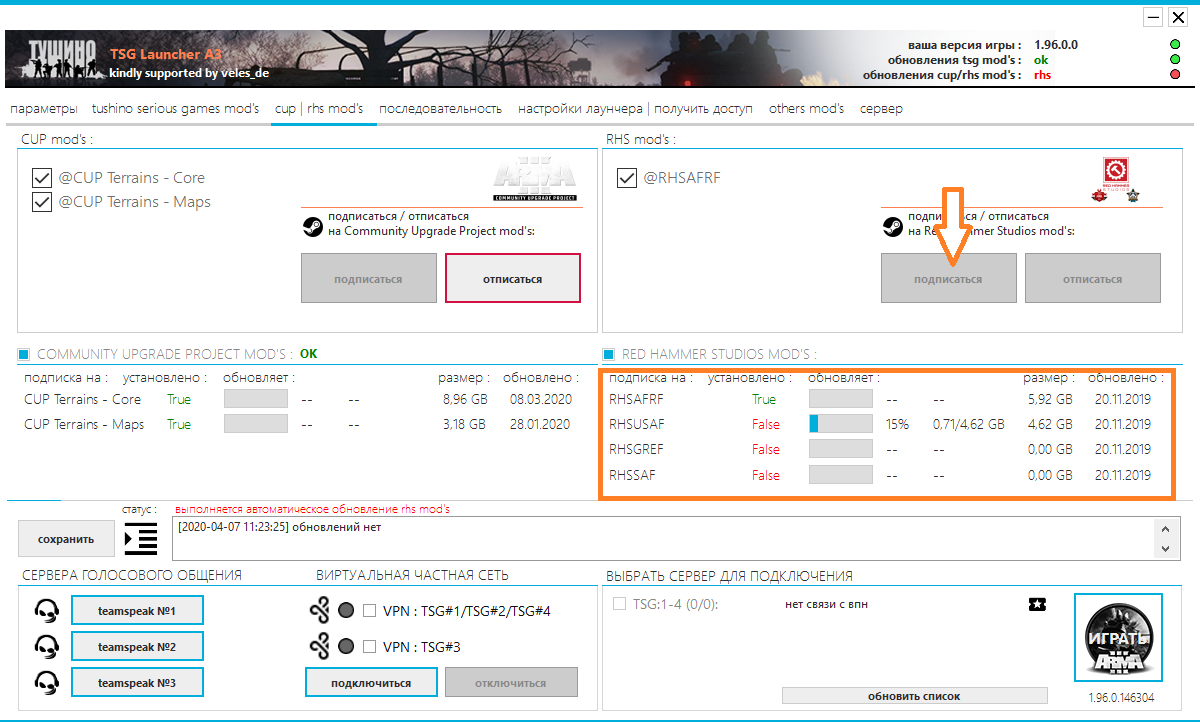
Task: Click the log box up scroll arrow
Action: coord(1164,528)
